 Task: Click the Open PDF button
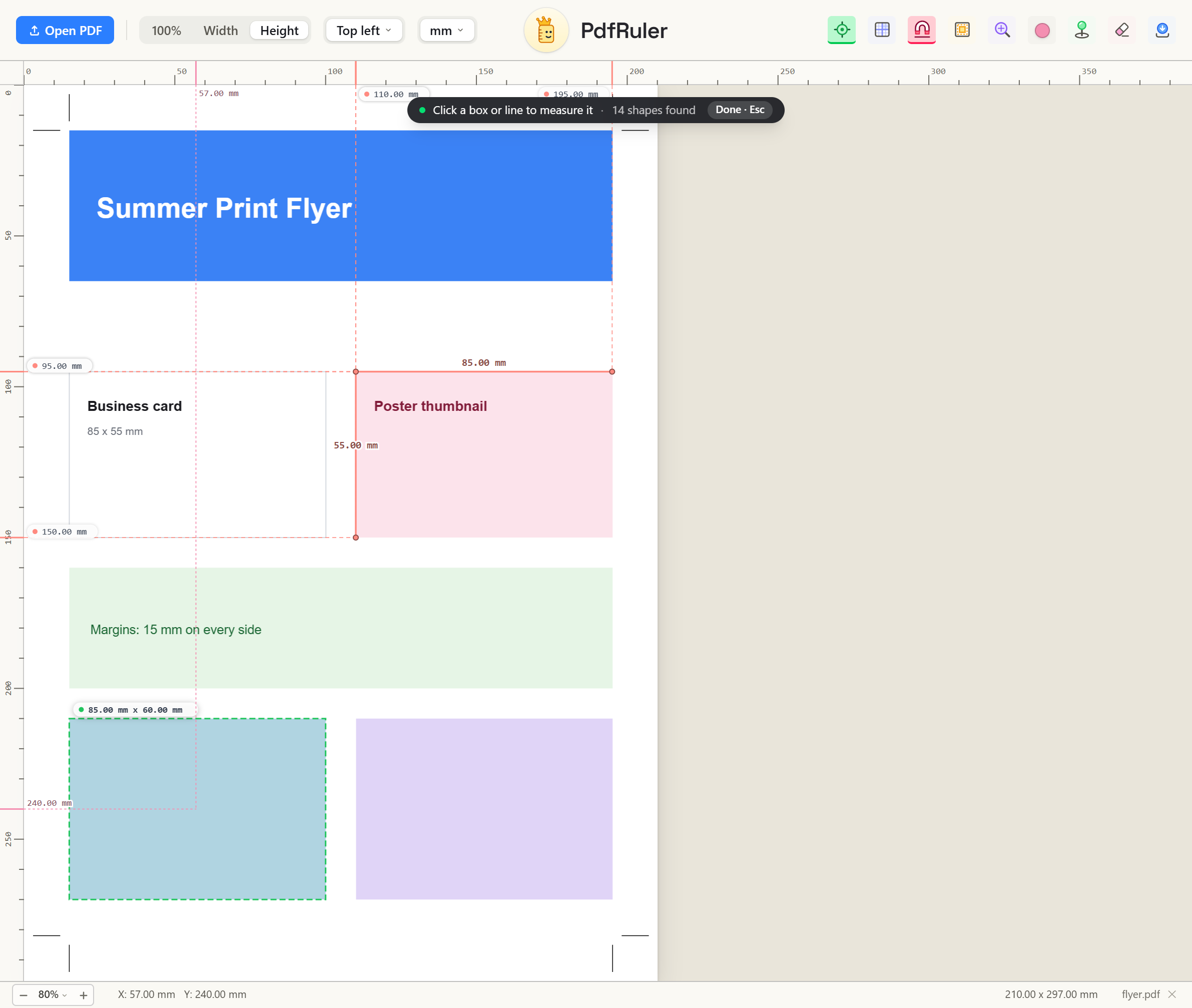65,31
